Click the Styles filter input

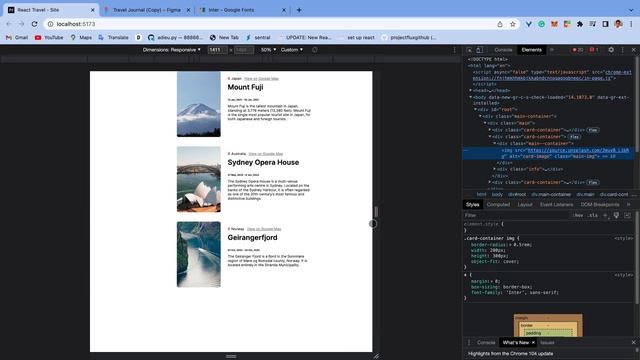coord(516,215)
